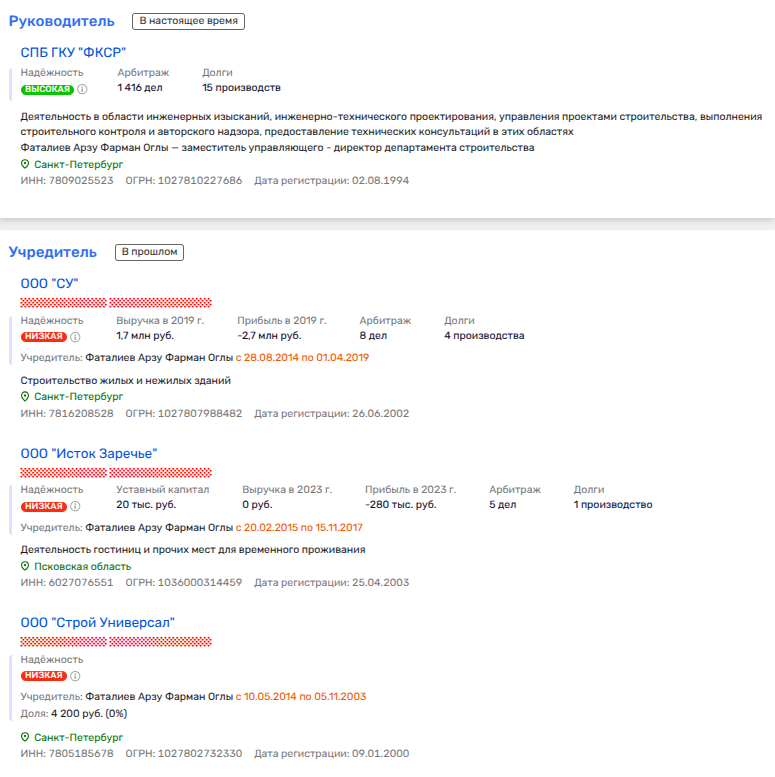Click location pin icon for ООО "Строй Универсал"
Image resolution: width=775 pixels, height=777 pixels.
(x=26, y=738)
